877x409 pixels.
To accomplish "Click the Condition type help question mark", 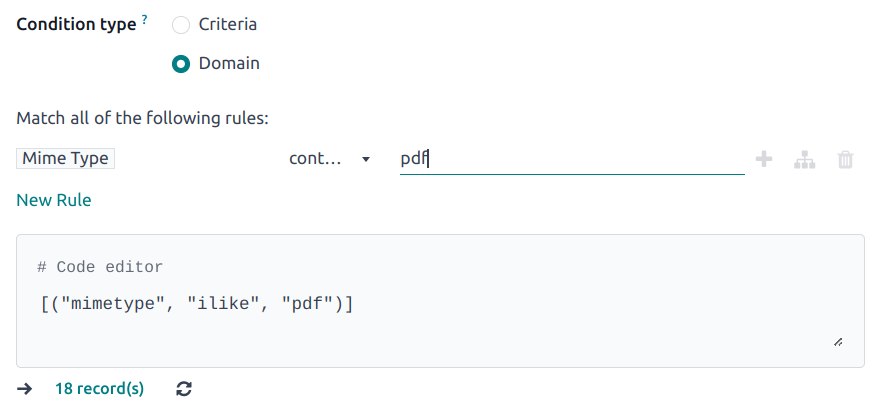I will click(x=145, y=20).
